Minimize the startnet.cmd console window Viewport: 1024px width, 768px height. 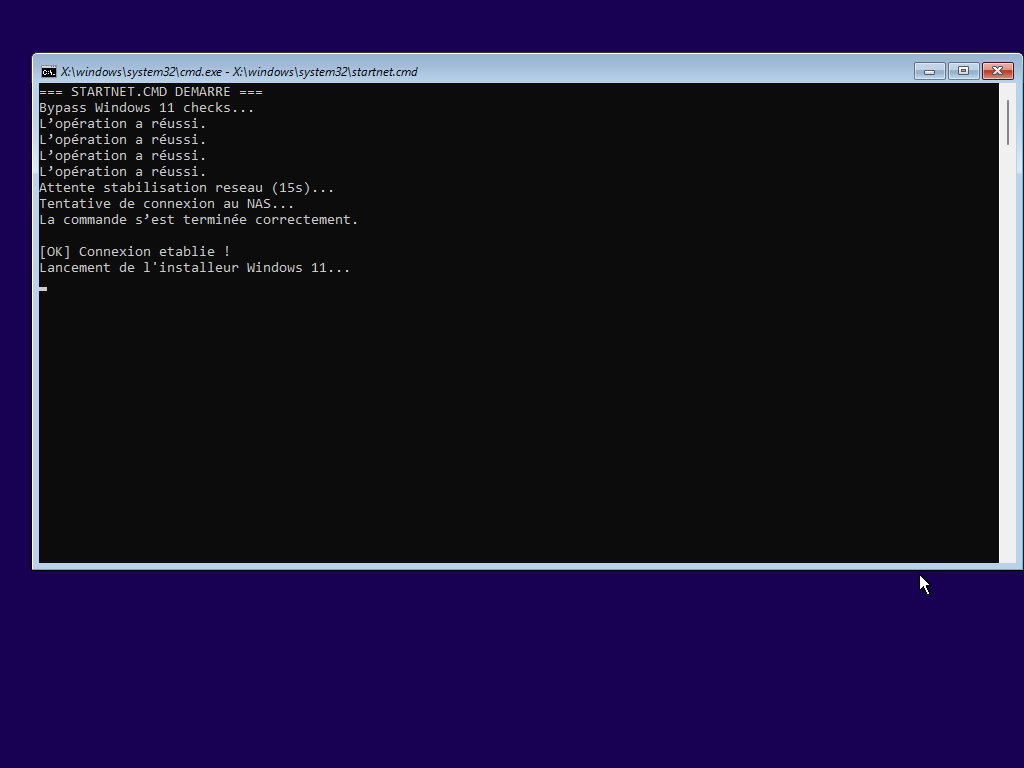tap(929, 71)
